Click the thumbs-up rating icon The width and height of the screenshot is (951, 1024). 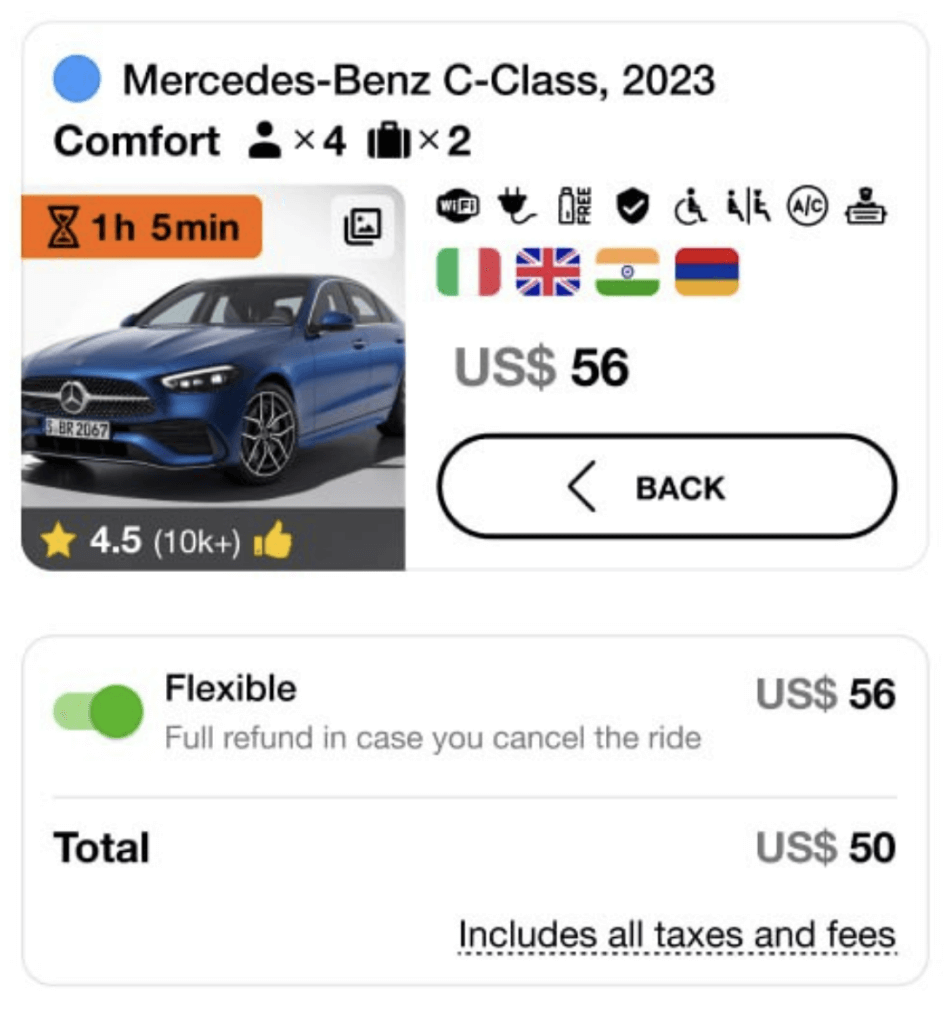click(x=274, y=543)
